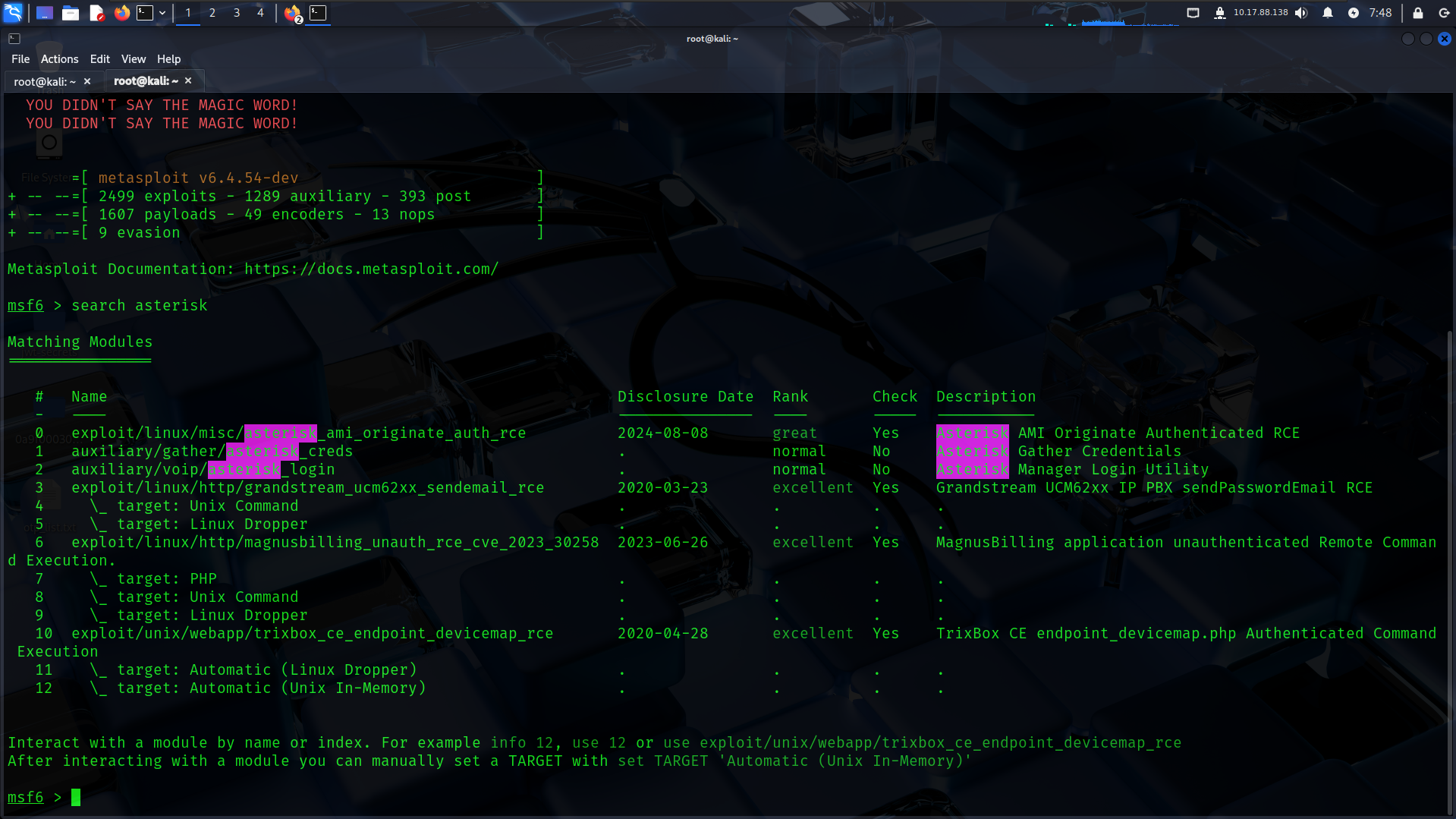Select the Firefox taskbar window button
Screen dimensions: 1456x819
293,13
